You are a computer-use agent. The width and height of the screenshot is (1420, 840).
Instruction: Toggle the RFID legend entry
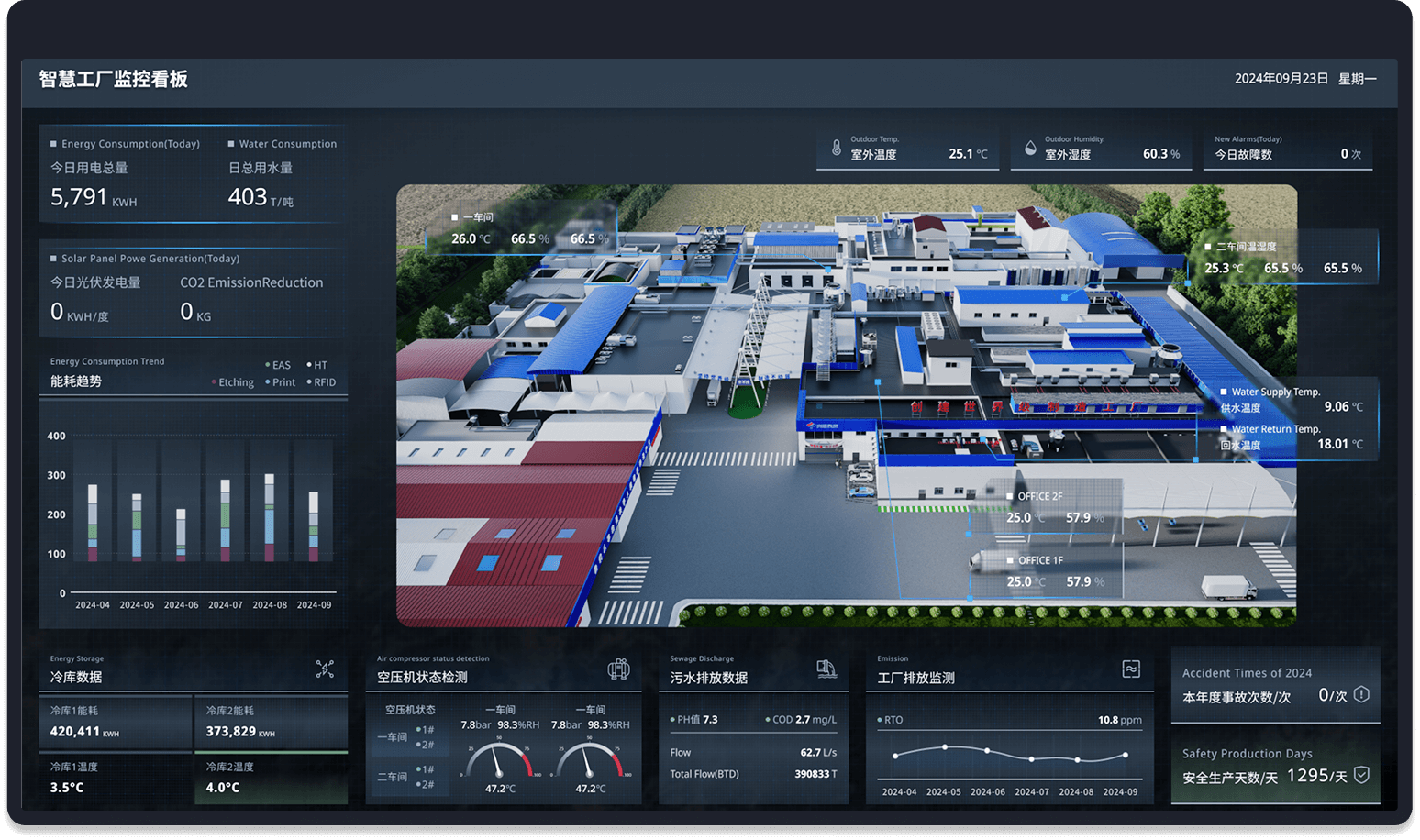pos(321,382)
